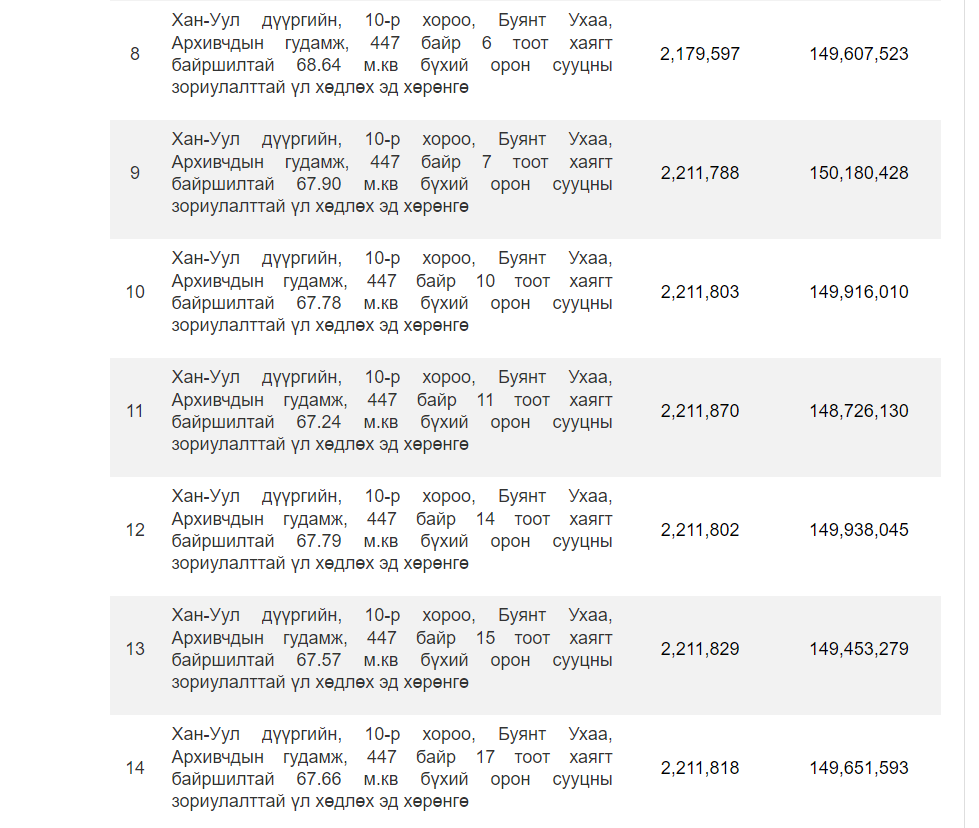Click the 67.78 м.кв property description
979x828 pixels.
click(391, 292)
